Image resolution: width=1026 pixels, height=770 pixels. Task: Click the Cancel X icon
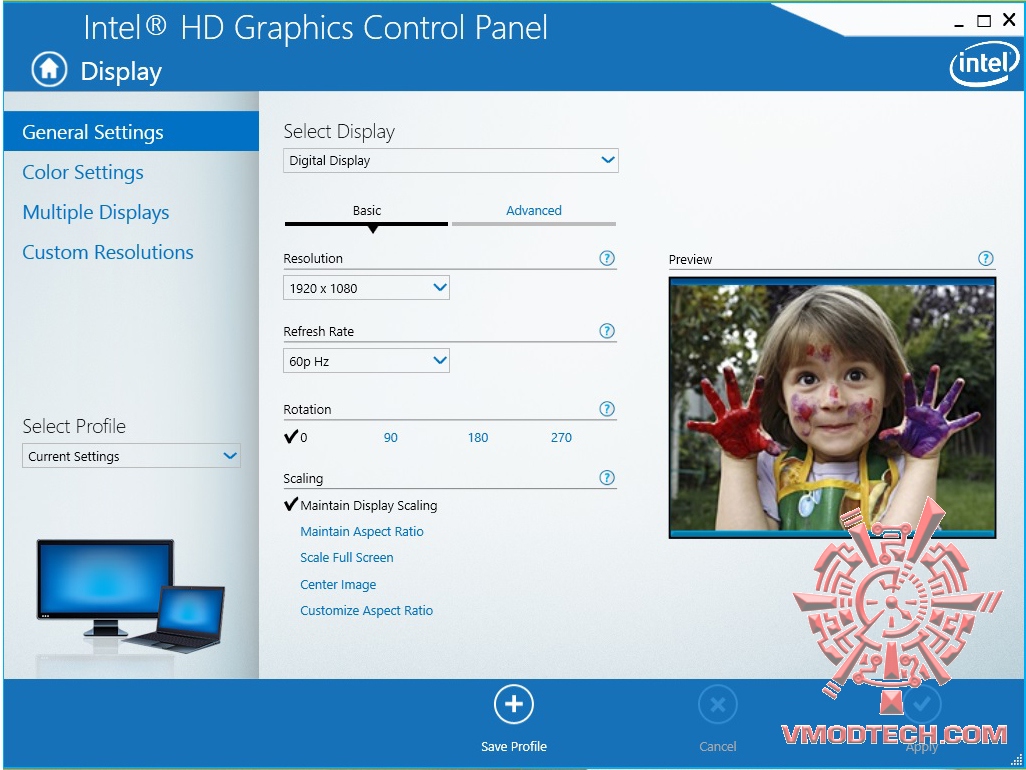pos(718,705)
